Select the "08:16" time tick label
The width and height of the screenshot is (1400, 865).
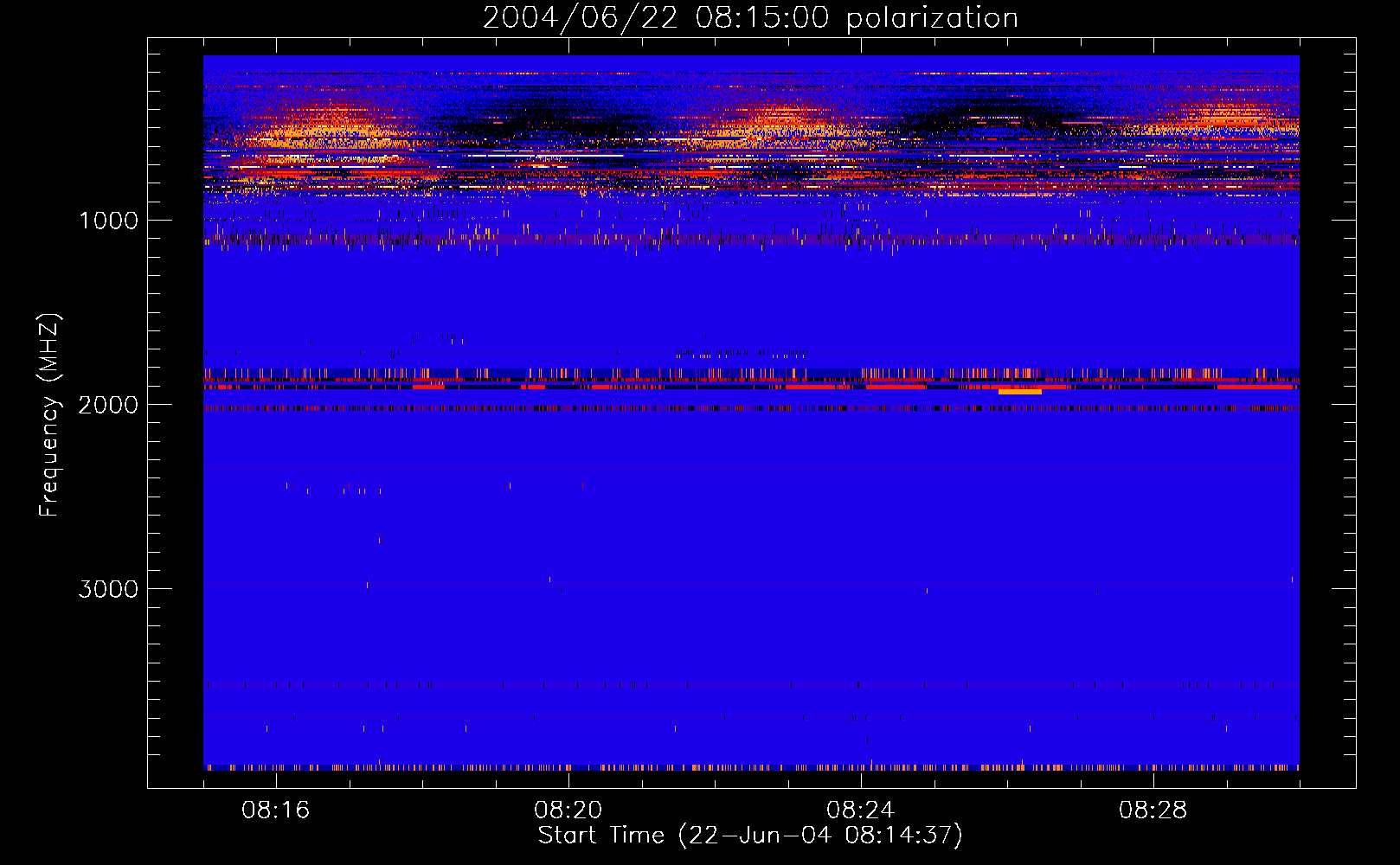[x=276, y=811]
